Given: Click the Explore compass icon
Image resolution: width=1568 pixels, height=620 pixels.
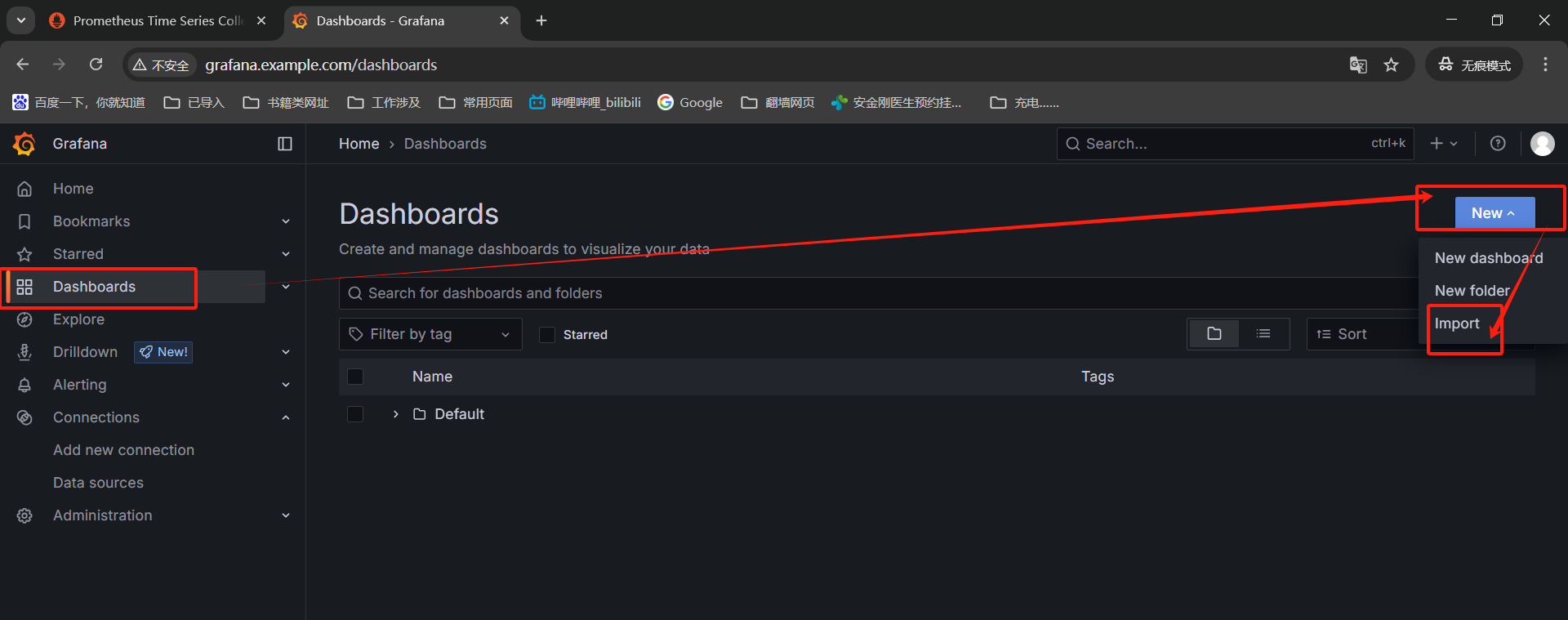Looking at the screenshot, I should pos(24,319).
